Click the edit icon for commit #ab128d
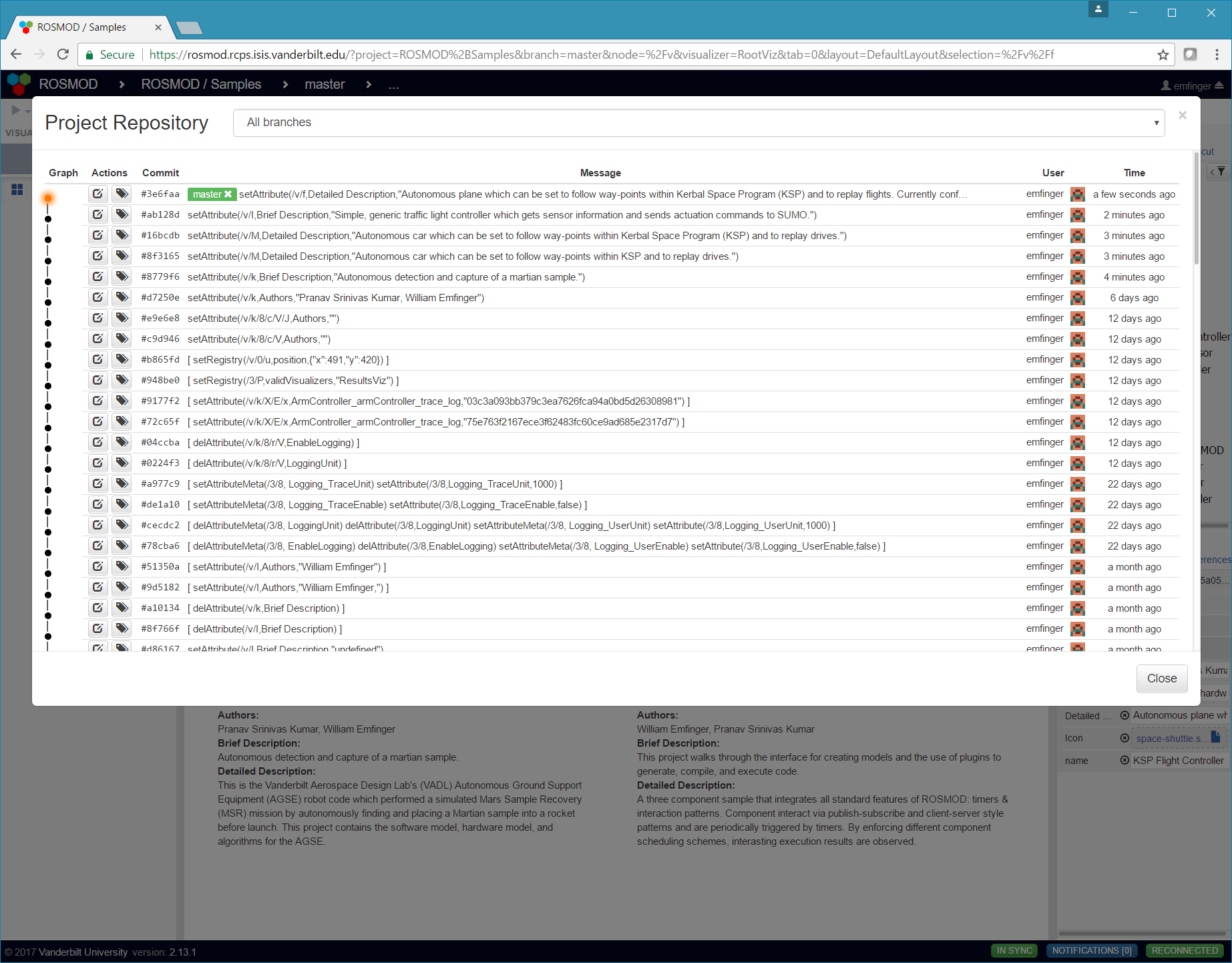The image size is (1232, 963). (x=97, y=215)
